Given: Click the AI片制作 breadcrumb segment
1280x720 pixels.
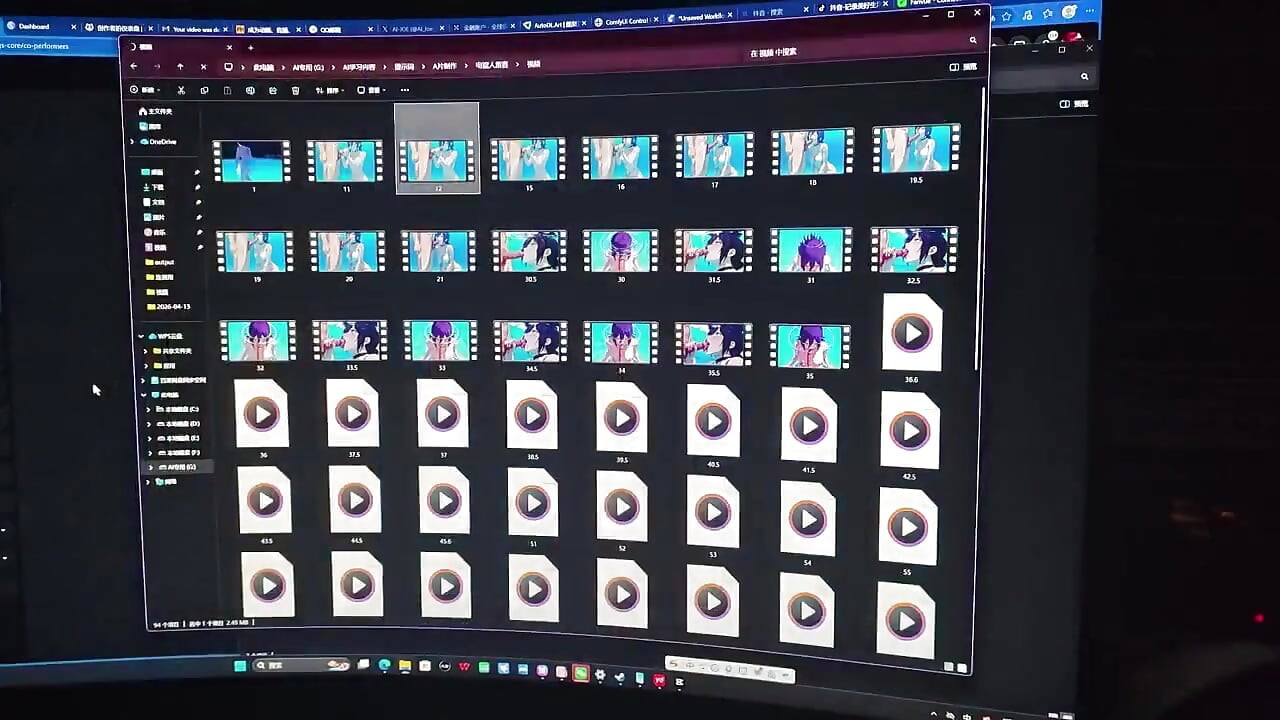Looking at the screenshot, I should (x=444, y=66).
